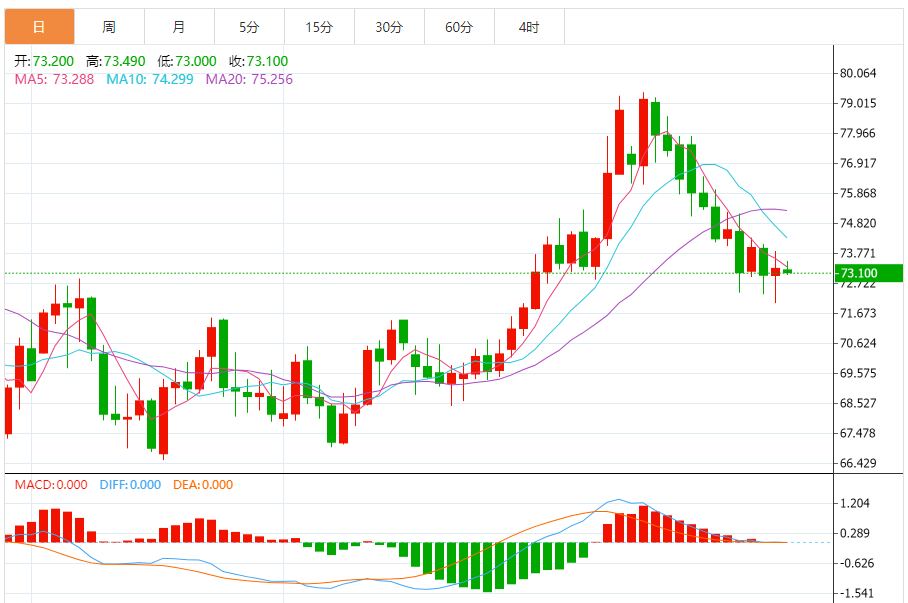Click the 68.527 price axis label
The height and width of the screenshot is (603, 908).
click(x=858, y=403)
